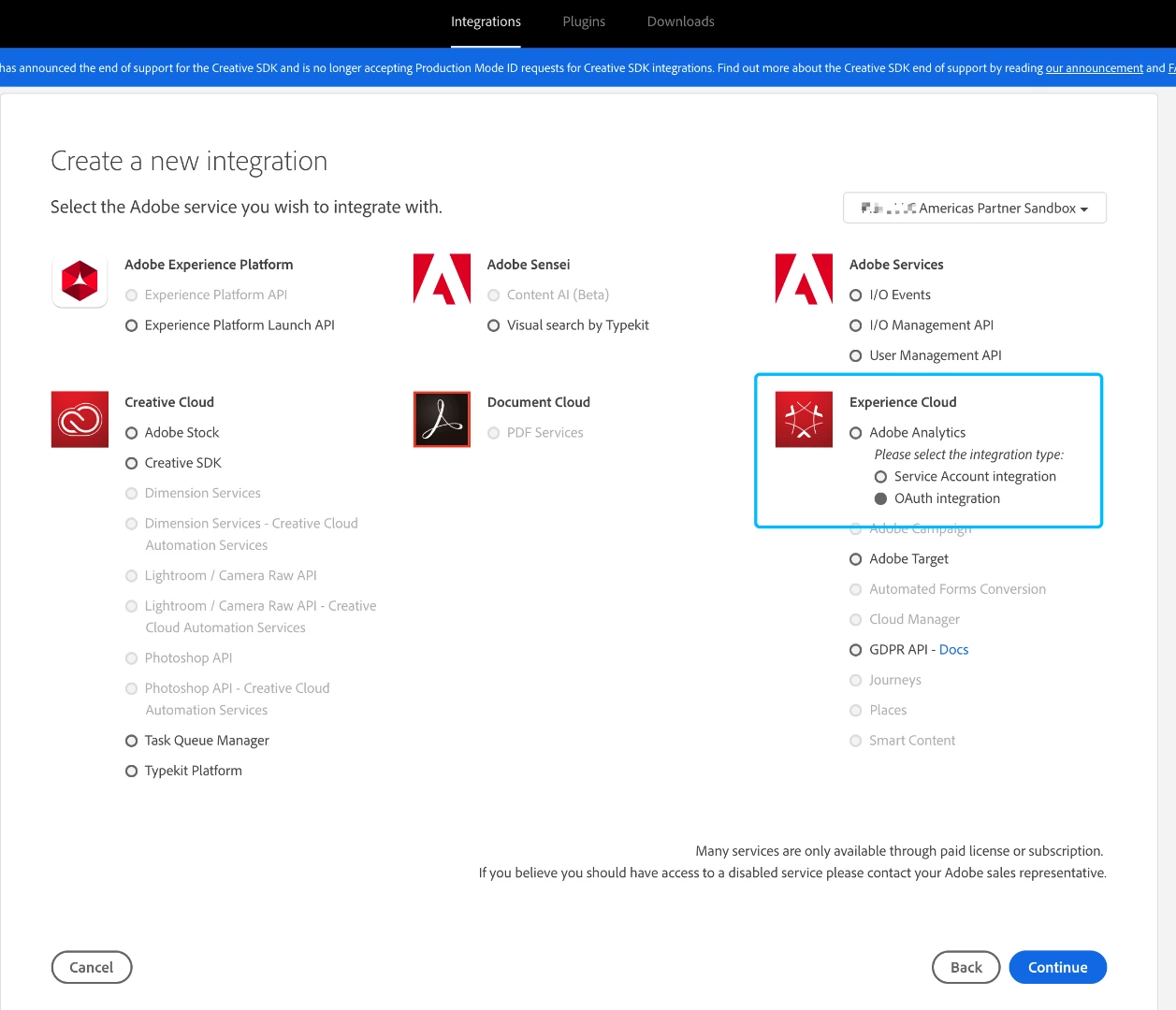Click disabled Automated Forms Conversion option
The width and height of the screenshot is (1176, 1010).
click(856, 589)
